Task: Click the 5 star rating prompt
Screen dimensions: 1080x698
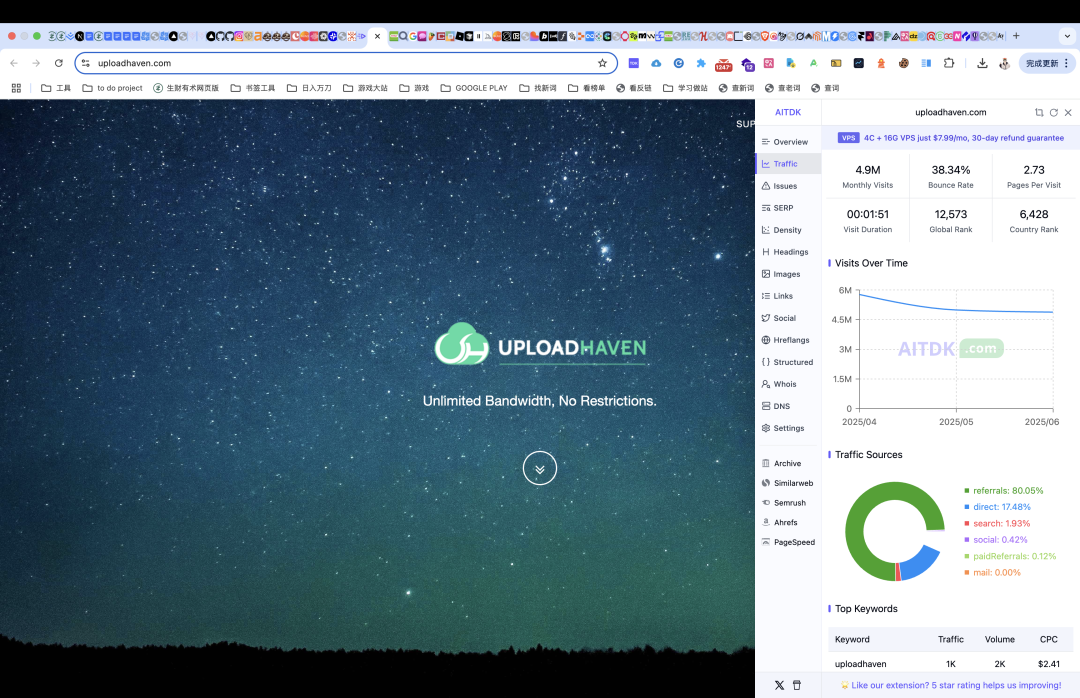Action: tap(951, 686)
